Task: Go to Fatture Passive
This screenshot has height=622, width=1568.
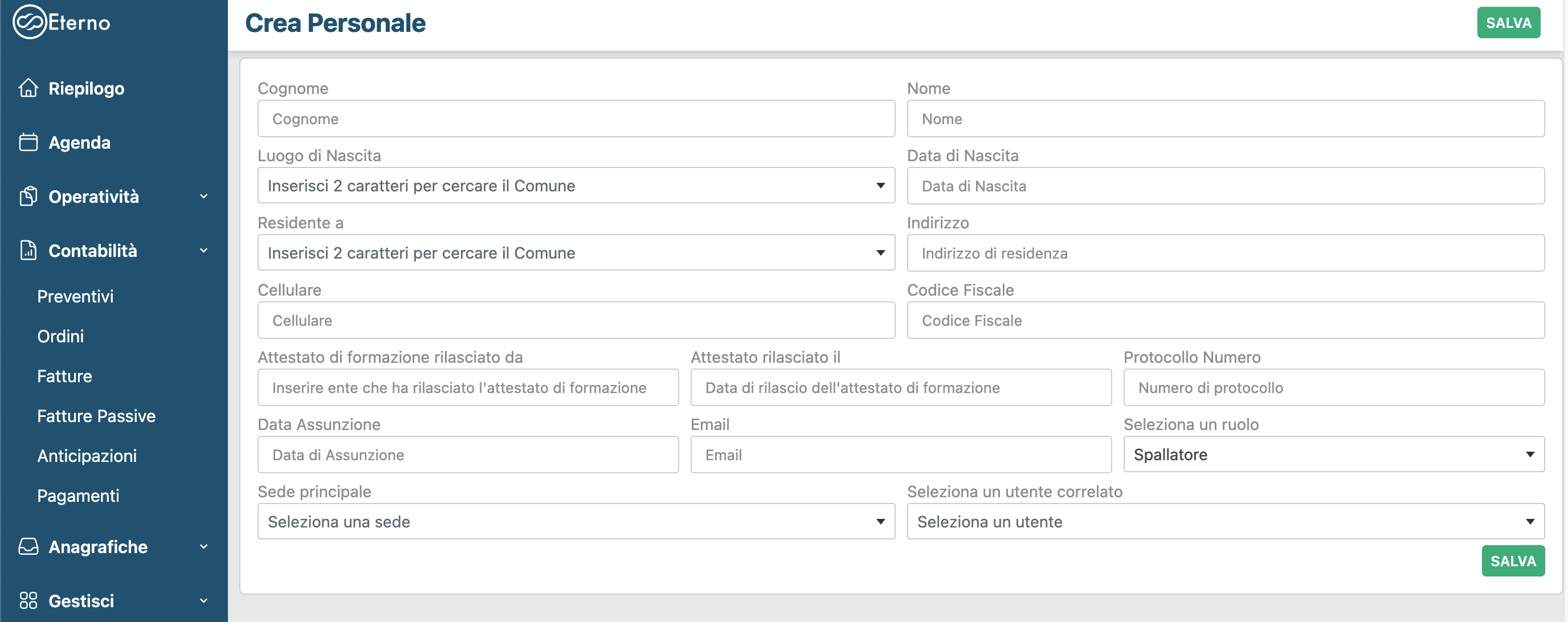Action: click(96, 416)
